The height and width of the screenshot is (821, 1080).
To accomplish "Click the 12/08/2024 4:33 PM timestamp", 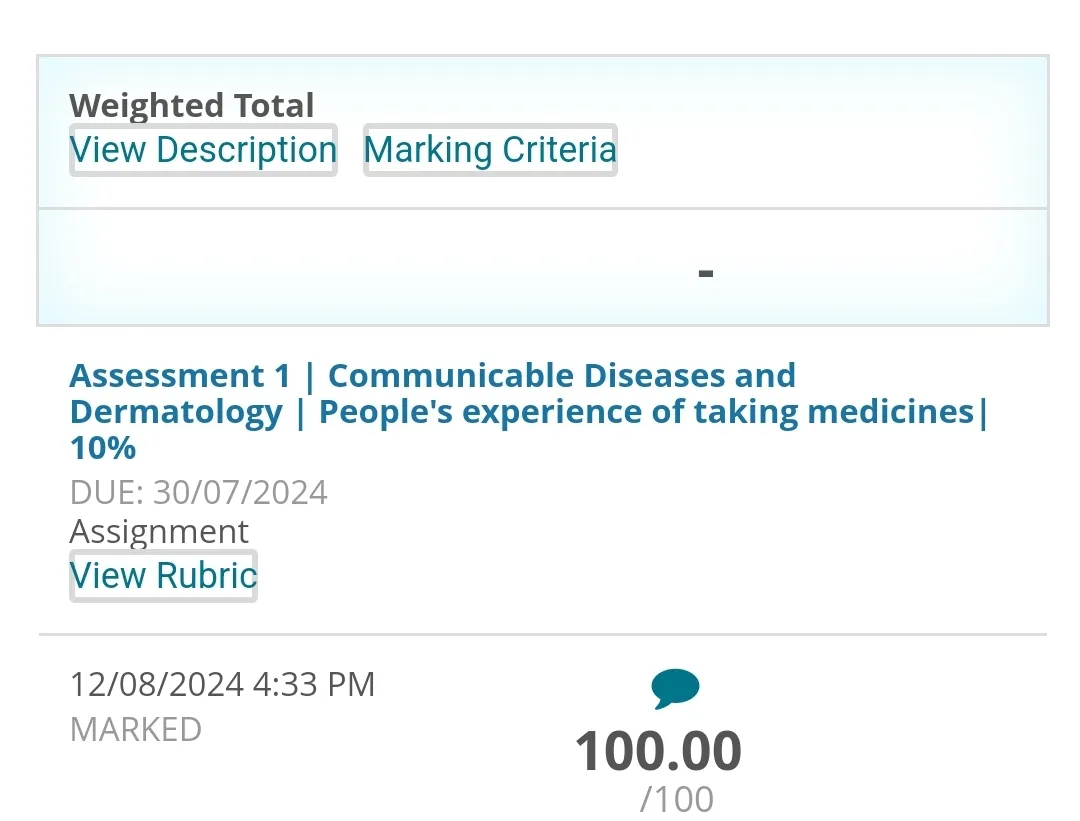I will click(222, 685).
